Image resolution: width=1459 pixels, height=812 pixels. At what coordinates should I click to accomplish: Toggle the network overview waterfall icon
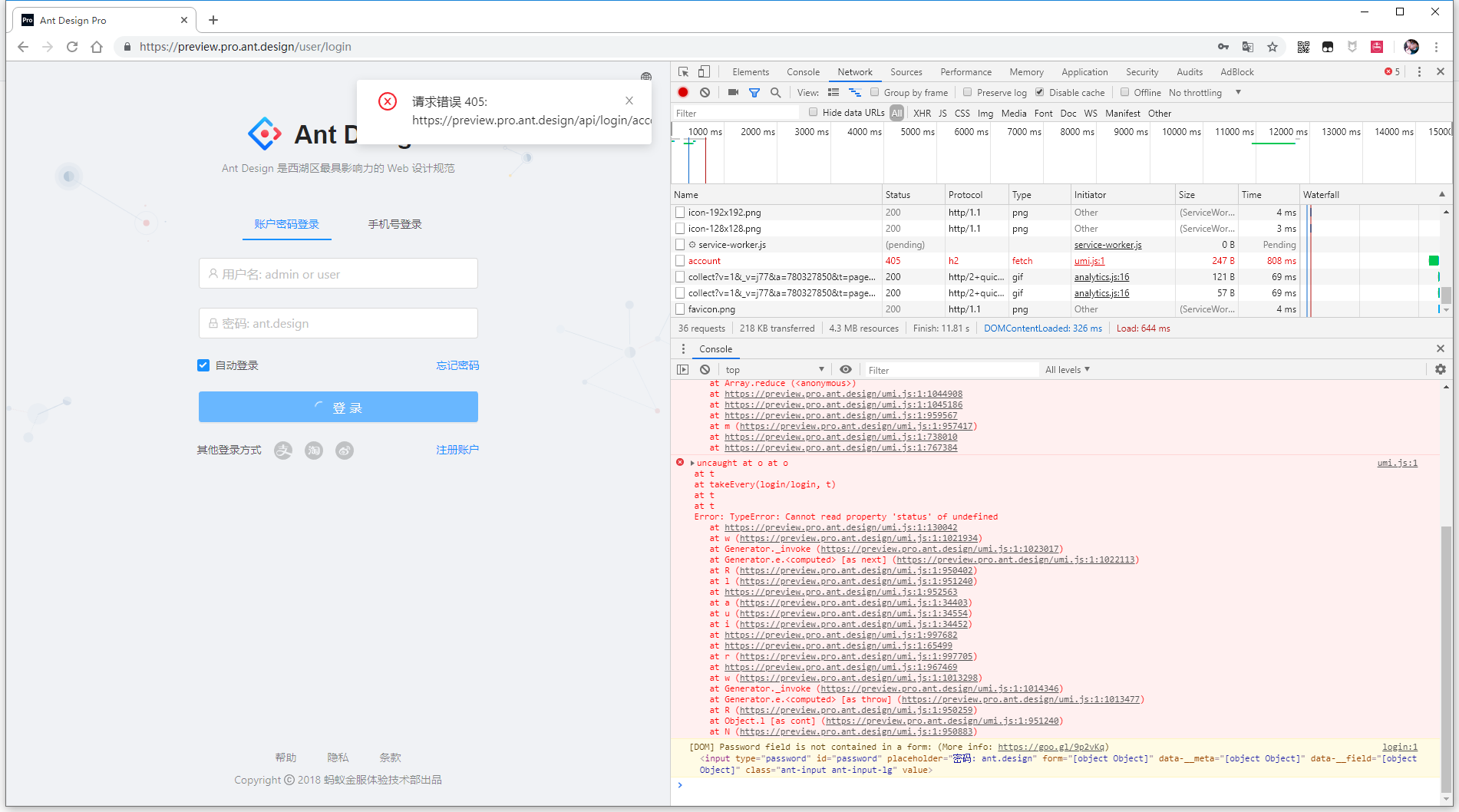click(x=854, y=92)
